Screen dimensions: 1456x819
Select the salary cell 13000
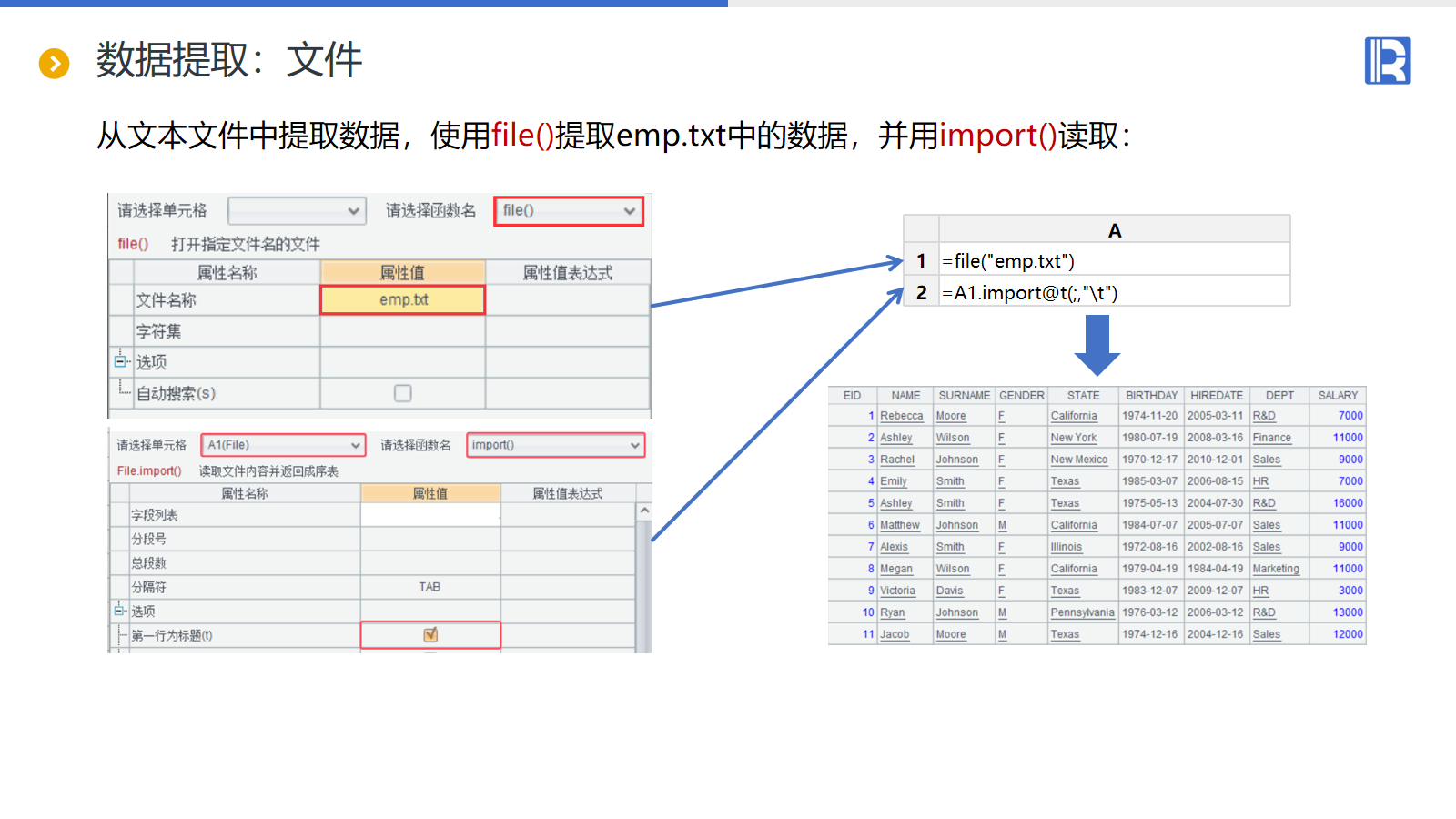pyautogui.click(x=1338, y=612)
